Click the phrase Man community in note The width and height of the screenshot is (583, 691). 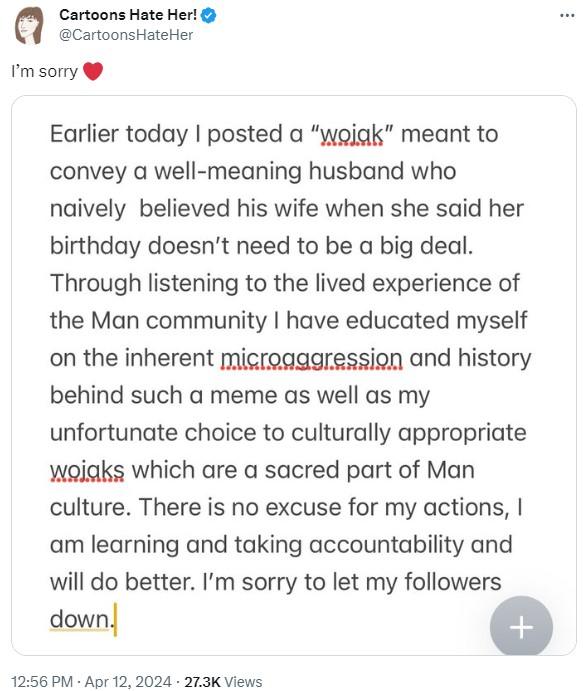point(179,321)
